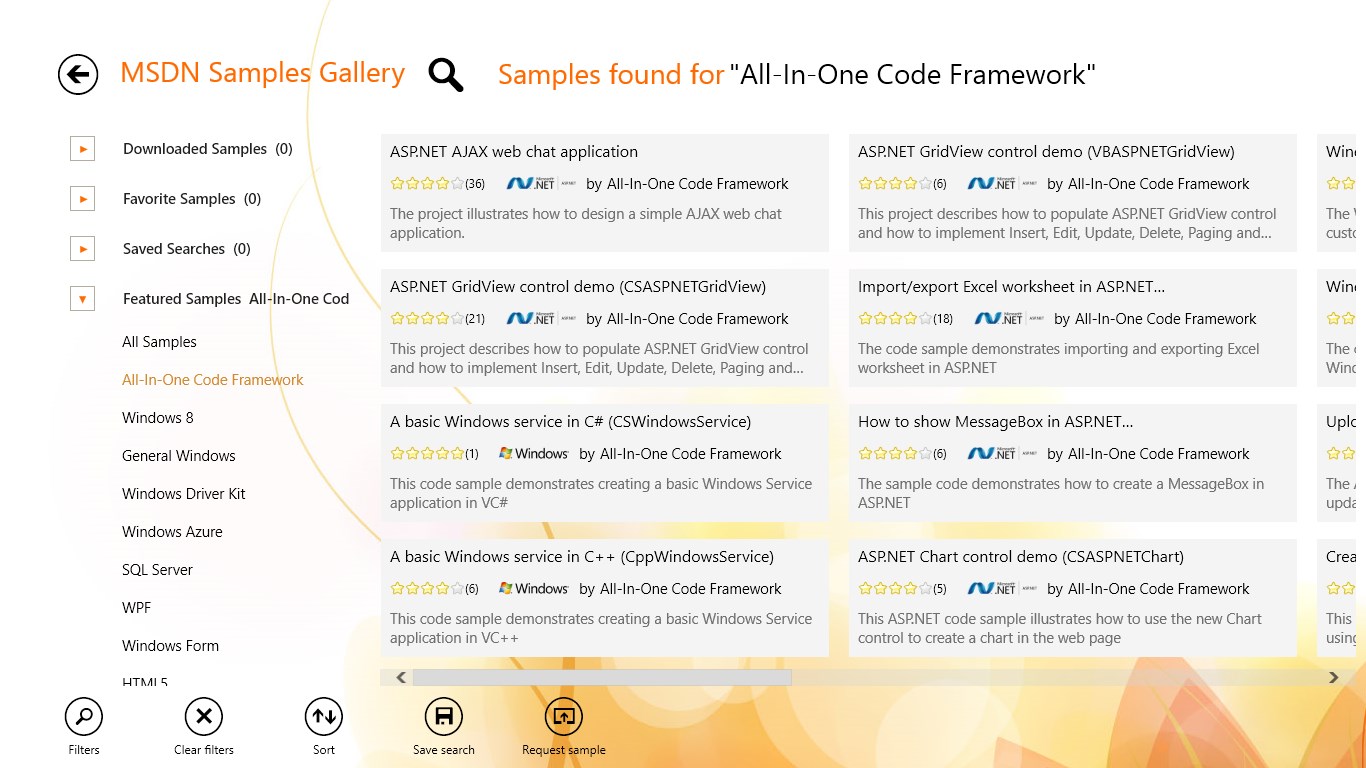Select the Windows Driver Kit category
Viewport: 1366px width, 768px height.
point(184,494)
